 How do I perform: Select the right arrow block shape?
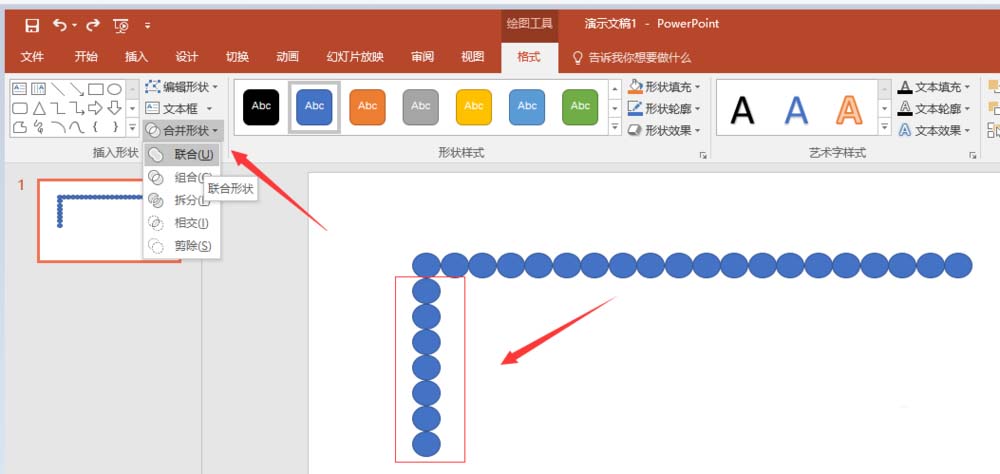(96, 108)
